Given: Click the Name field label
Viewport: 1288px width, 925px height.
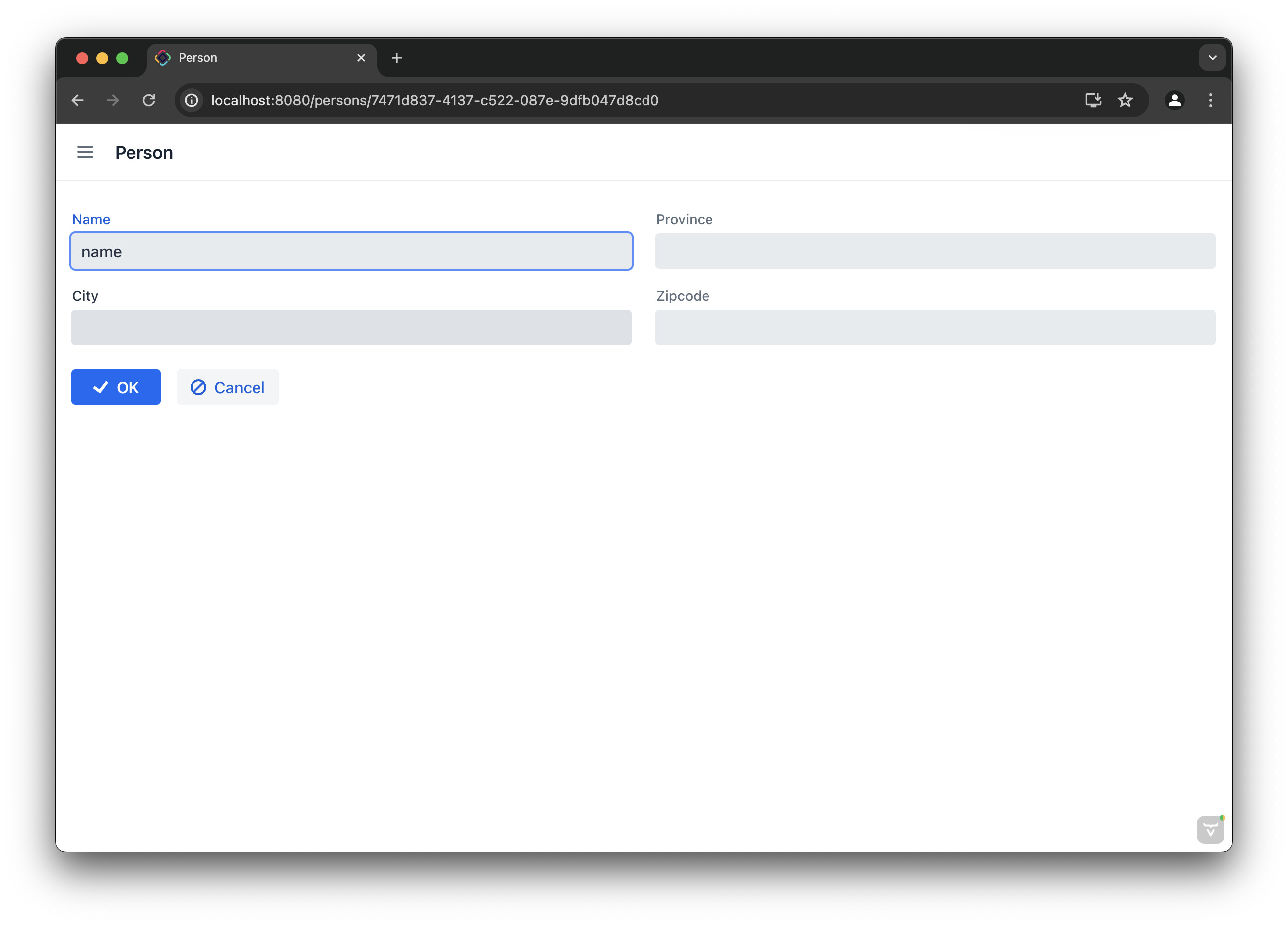Looking at the screenshot, I should pos(91,220).
